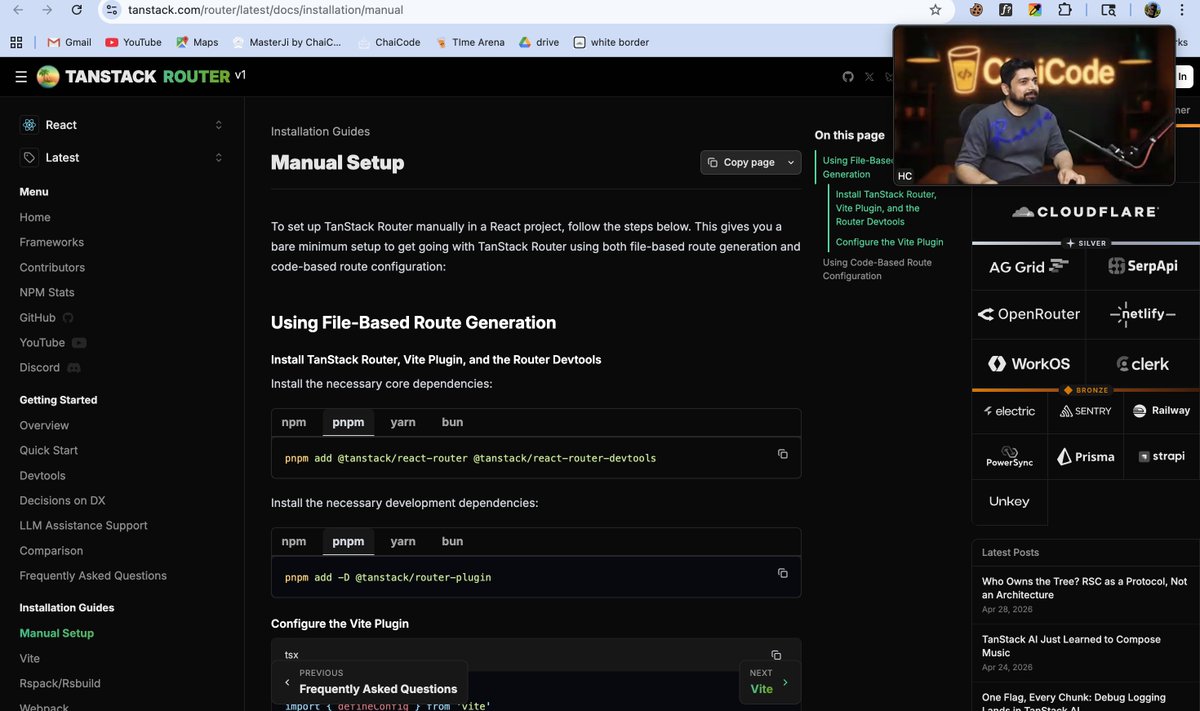The image size is (1200, 711).
Task: Jump to Configure the Vite Plugin section
Action: [x=889, y=242]
